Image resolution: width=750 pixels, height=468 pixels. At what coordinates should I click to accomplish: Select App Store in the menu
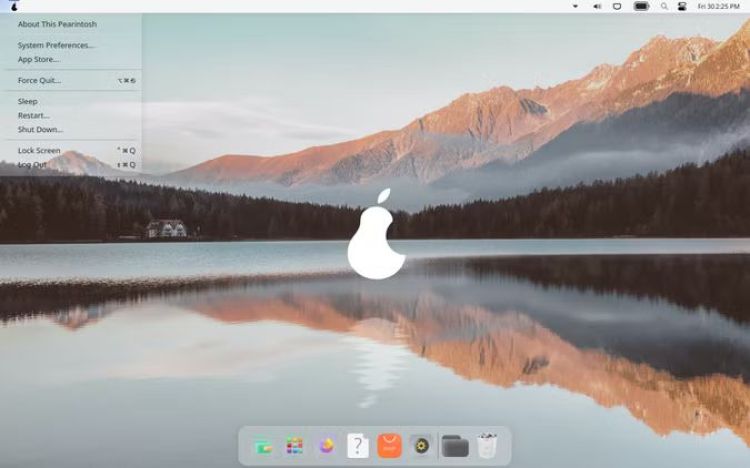coord(38,59)
